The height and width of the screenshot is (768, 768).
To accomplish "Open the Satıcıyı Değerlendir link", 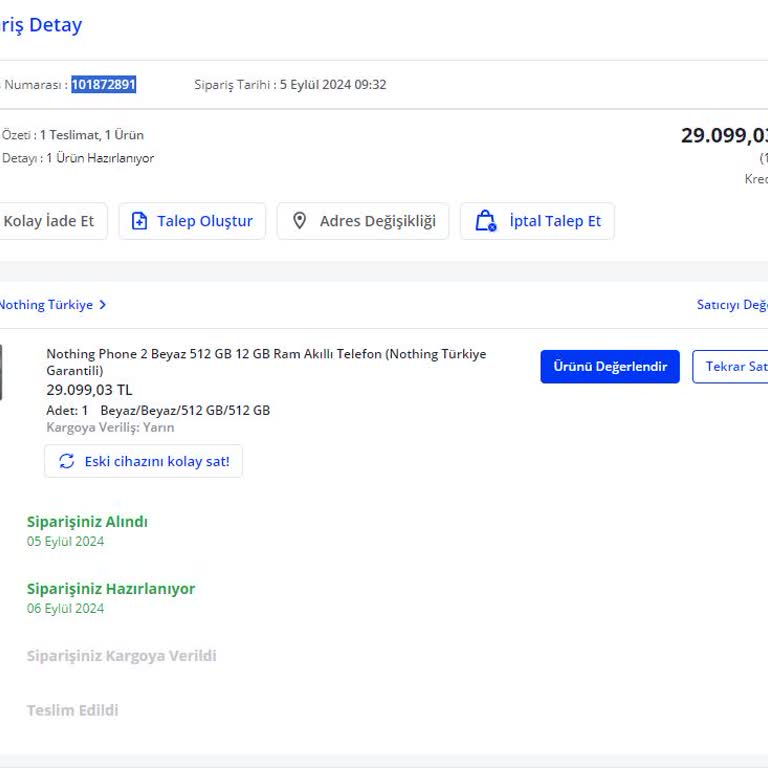I will pyautogui.click(x=732, y=305).
